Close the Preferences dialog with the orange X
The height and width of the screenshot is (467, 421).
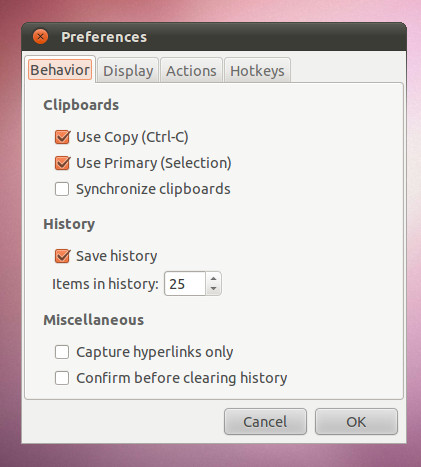coord(41,37)
